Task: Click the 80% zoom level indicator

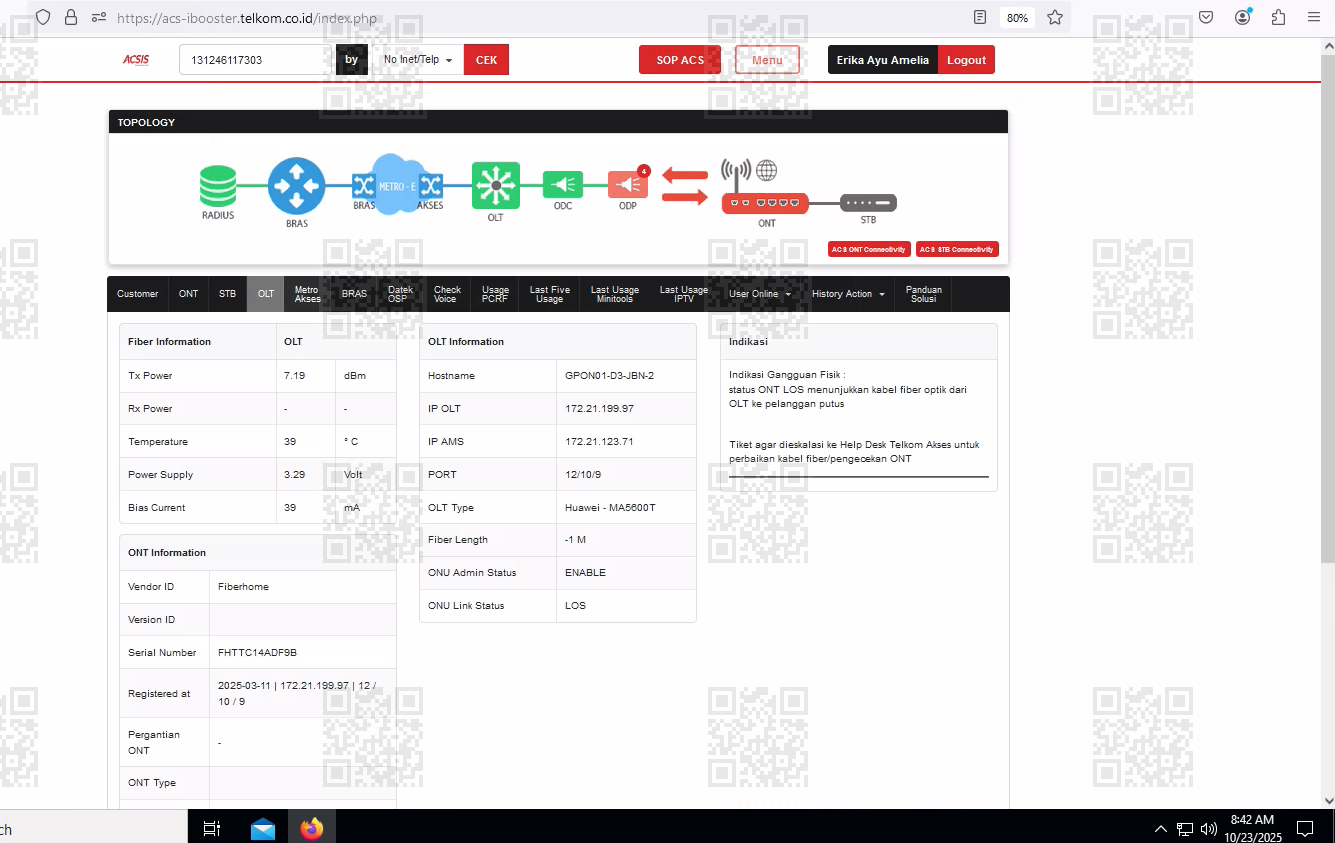Action: (1017, 17)
